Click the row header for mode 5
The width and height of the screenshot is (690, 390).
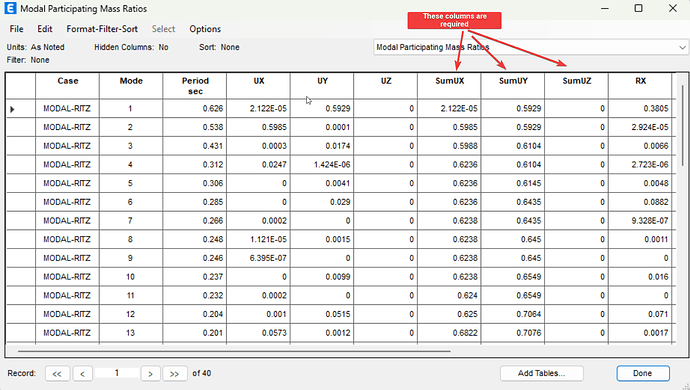click(21, 184)
